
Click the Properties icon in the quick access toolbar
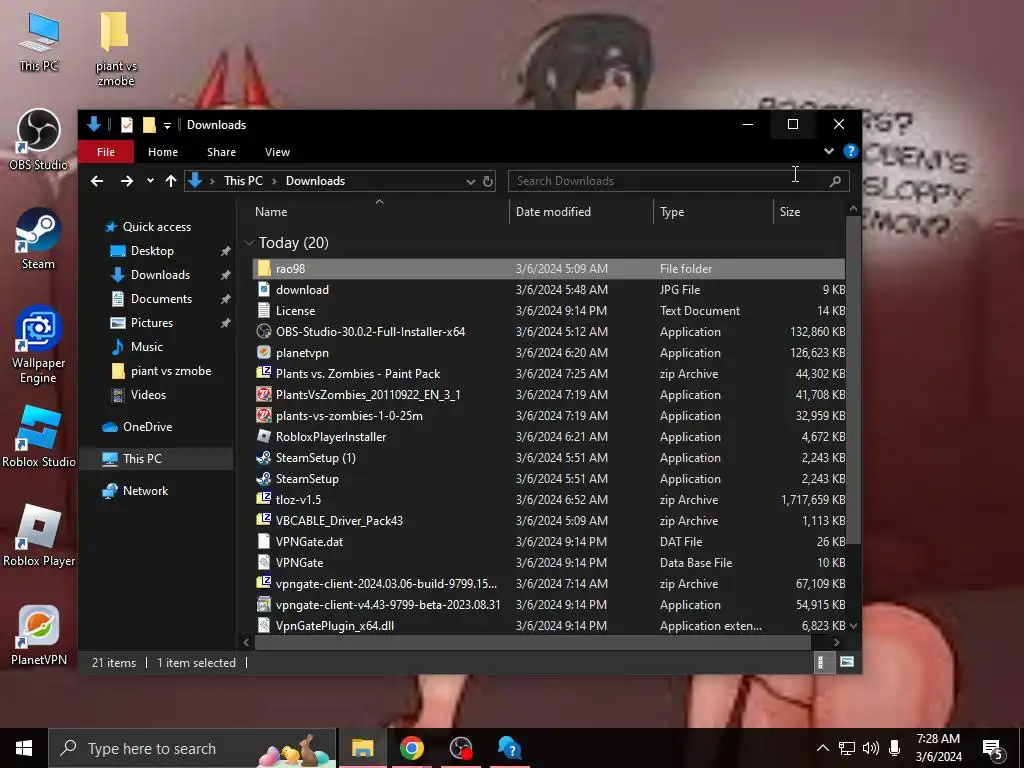(x=127, y=125)
